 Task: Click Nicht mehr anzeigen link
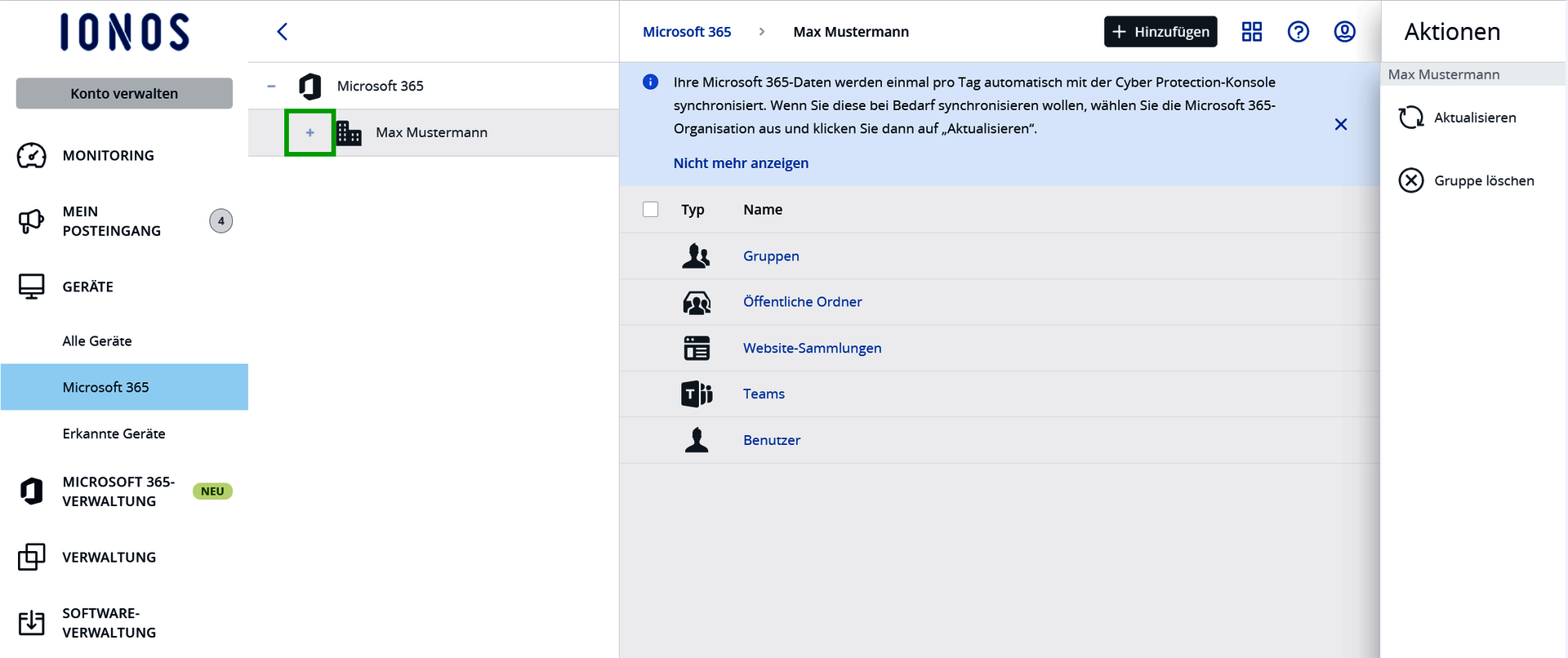pyautogui.click(x=741, y=163)
